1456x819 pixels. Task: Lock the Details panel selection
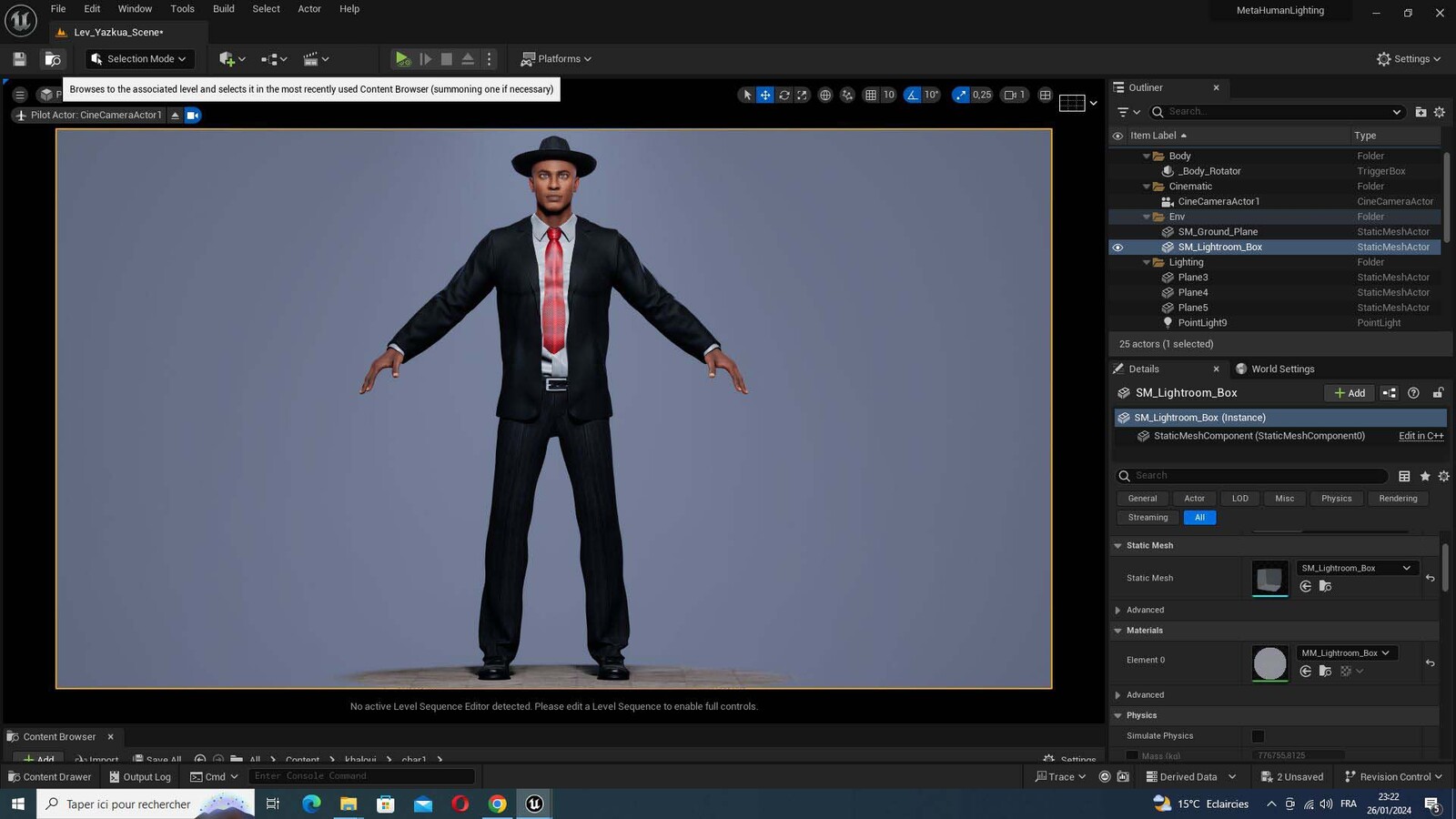pos(1438,393)
